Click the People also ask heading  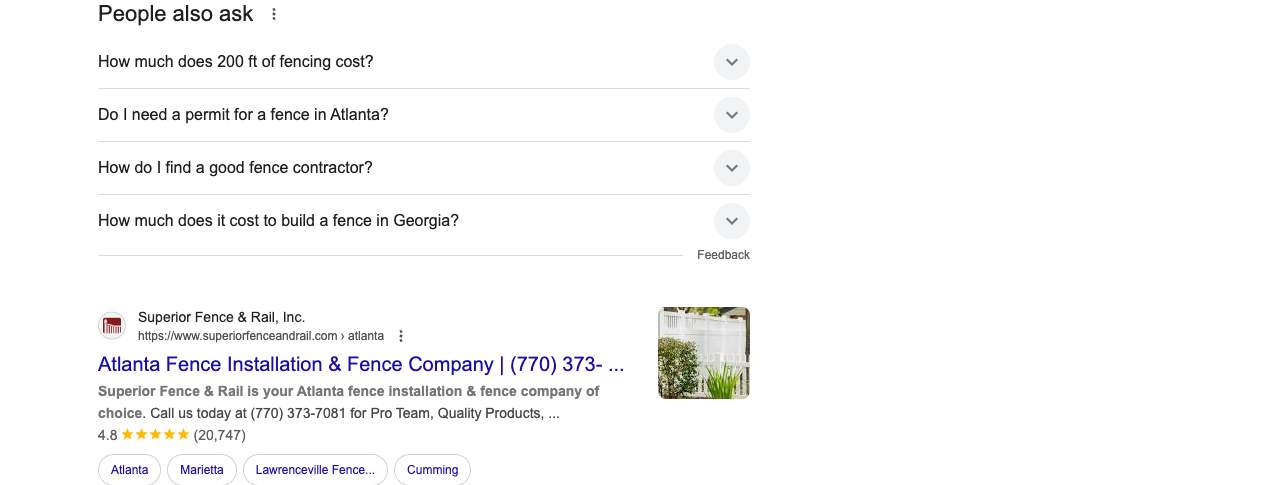click(x=175, y=14)
